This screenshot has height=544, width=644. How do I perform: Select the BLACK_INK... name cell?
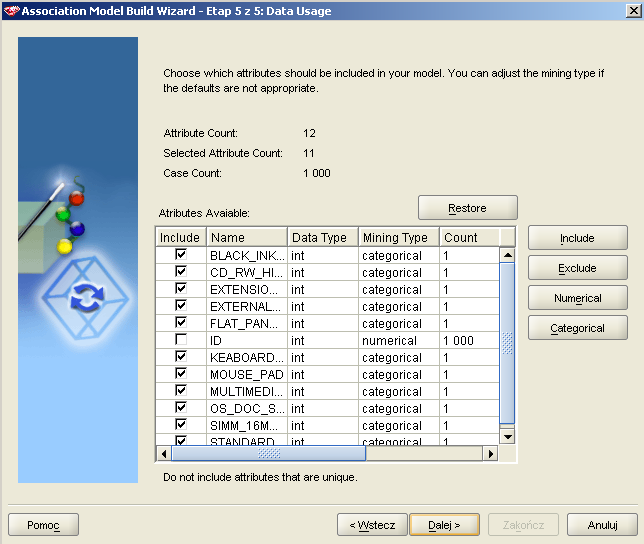247,255
